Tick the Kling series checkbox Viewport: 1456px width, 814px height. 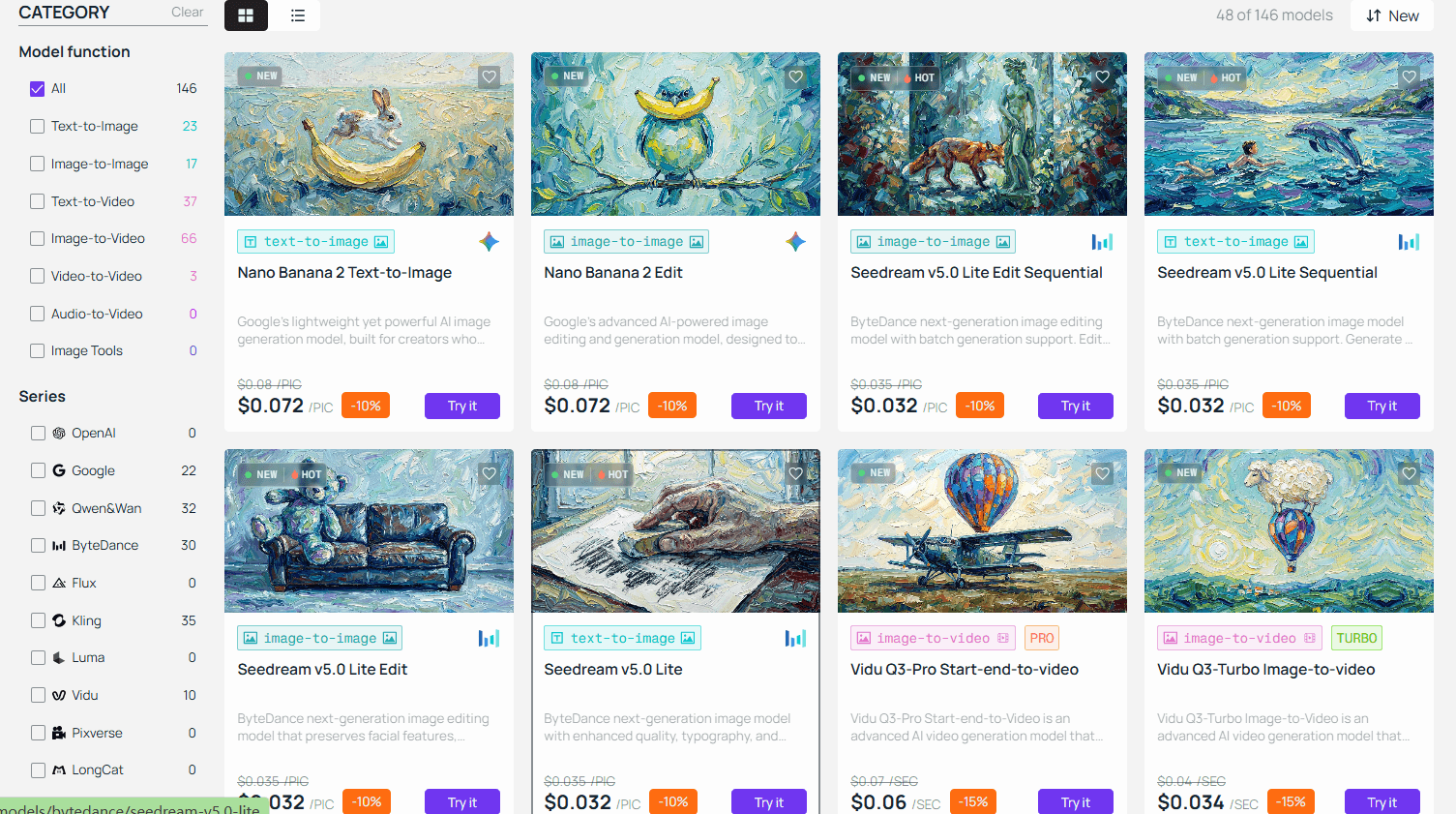click(x=38, y=620)
